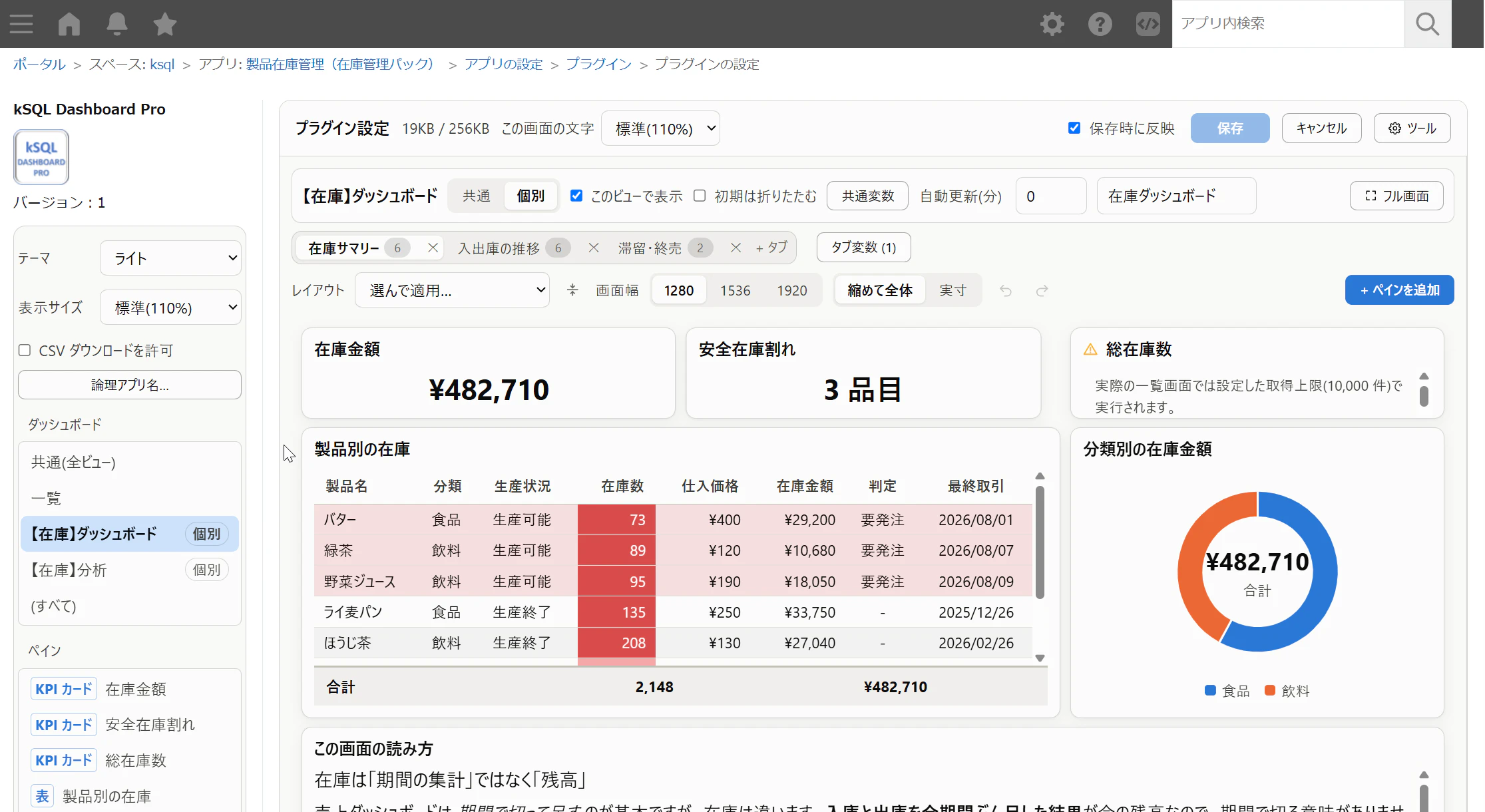Screen dimensions: 1485x812
Task: Click the kSQL Dashboard Pro logo
Action: pyautogui.click(x=41, y=158)
